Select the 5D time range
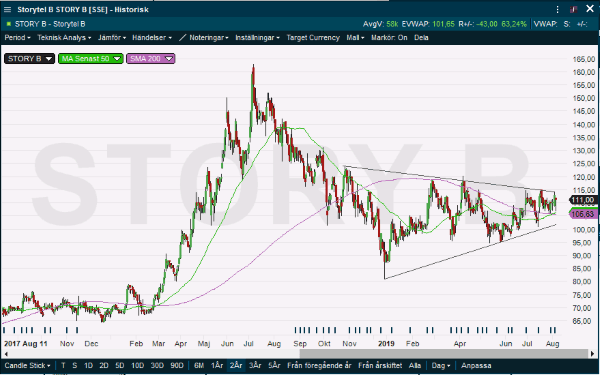 119,366
